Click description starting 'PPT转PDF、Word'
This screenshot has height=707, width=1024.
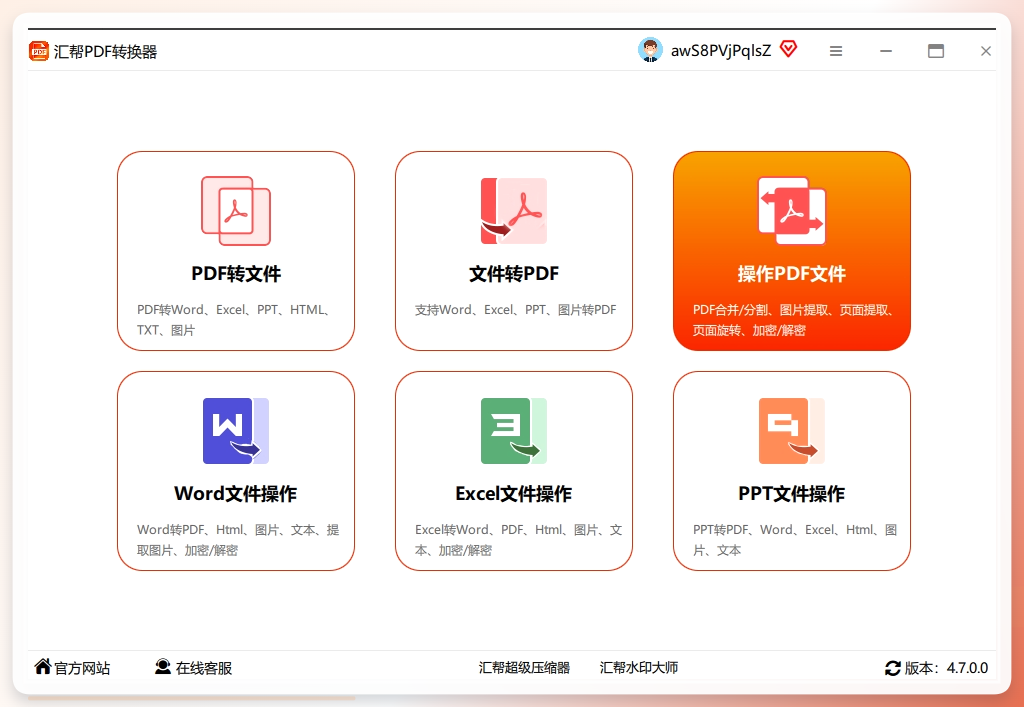pos(795,540)
